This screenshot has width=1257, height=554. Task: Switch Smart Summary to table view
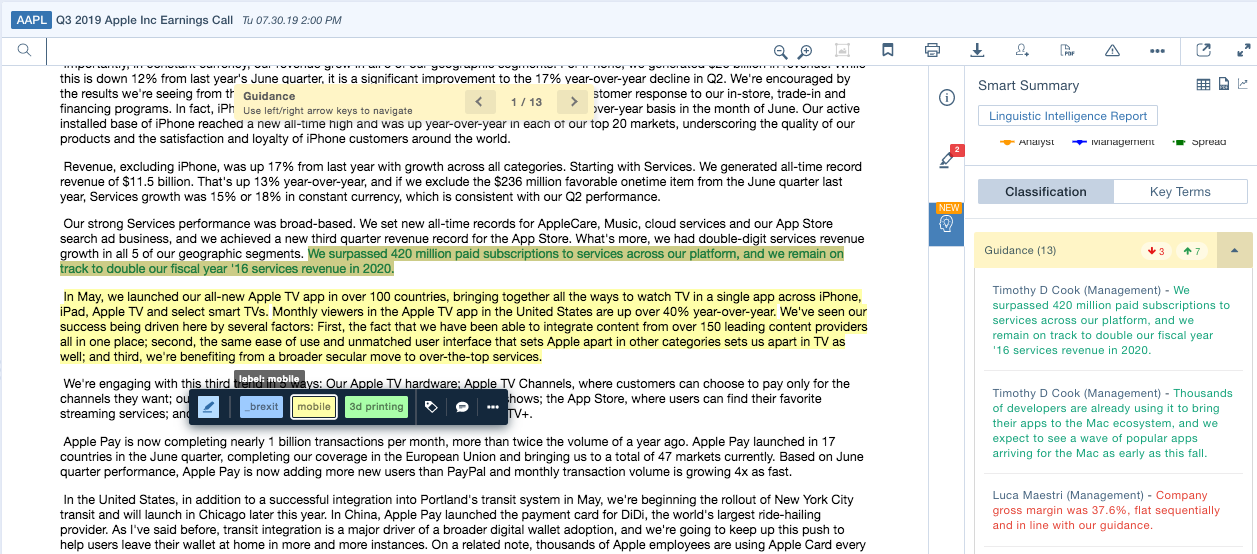1204,85
